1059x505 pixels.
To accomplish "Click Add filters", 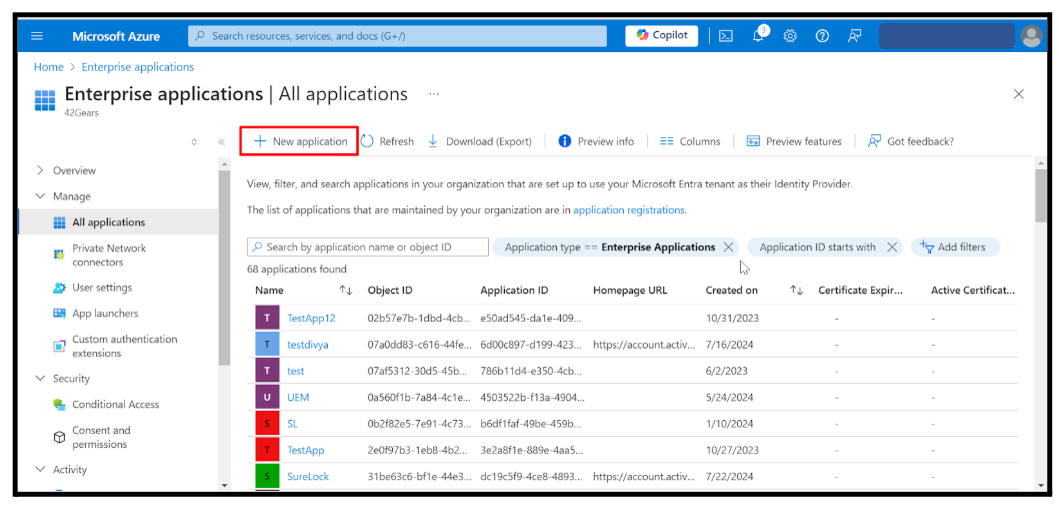I will [x=955, y=247].
